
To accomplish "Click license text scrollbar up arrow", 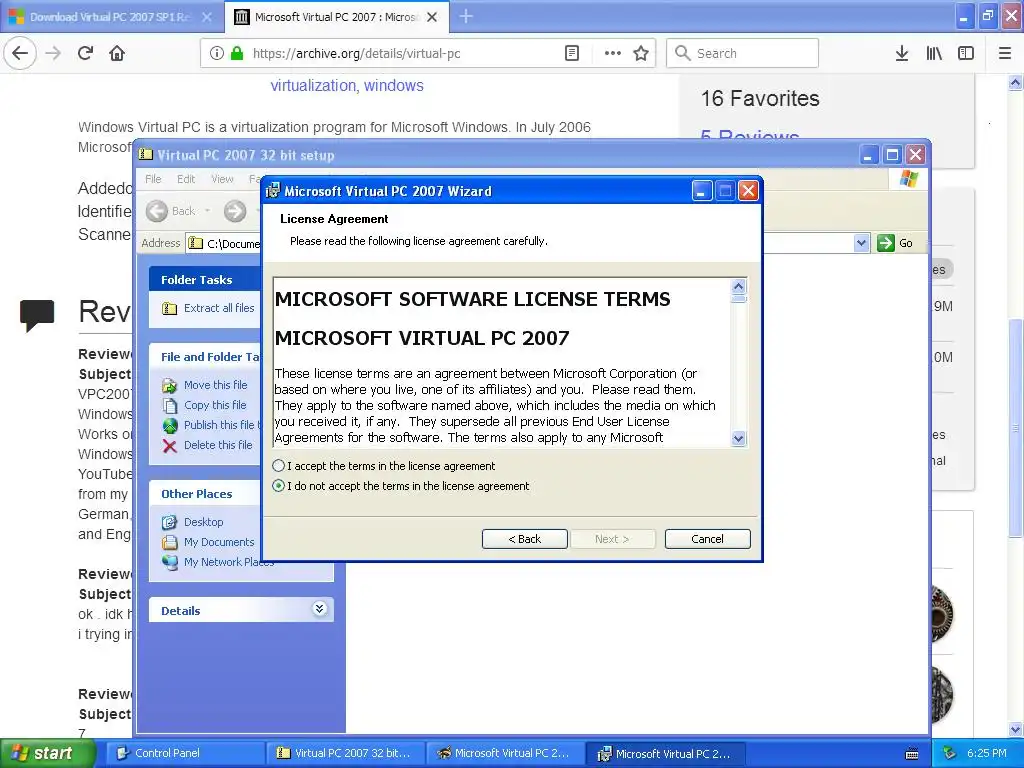I will click(x=739, y=287).
